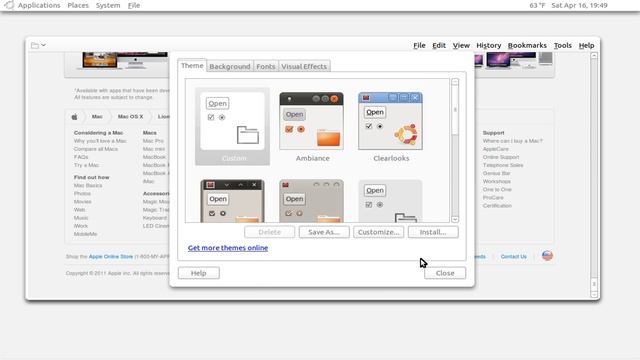Open the Apple Online Store link

coord(111,257)
